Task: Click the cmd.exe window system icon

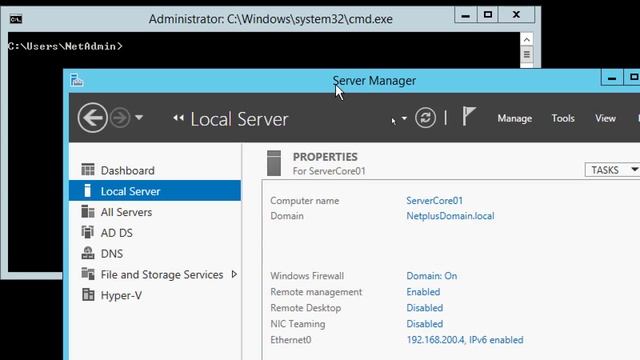Action: click(x=16, y=19)
